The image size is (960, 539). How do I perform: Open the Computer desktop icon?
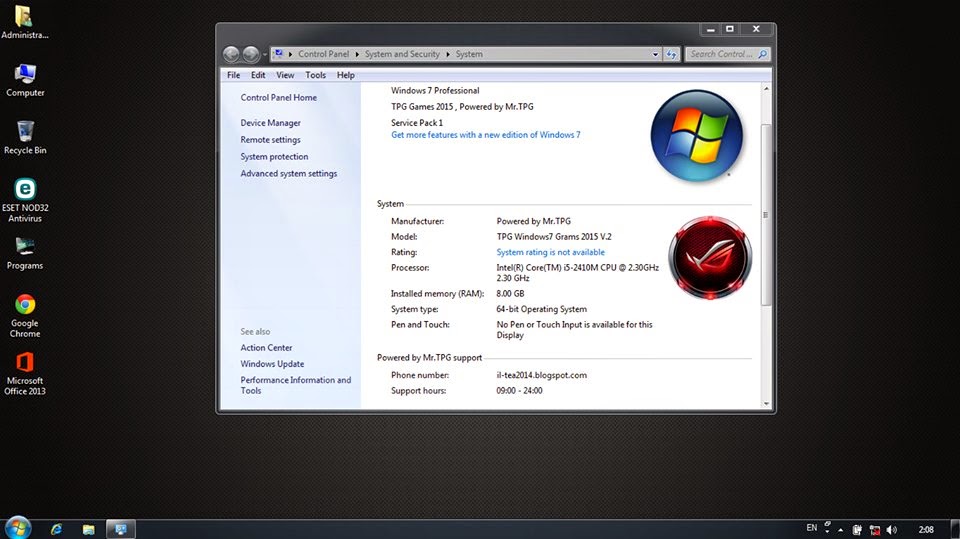[x=25, y=80]
